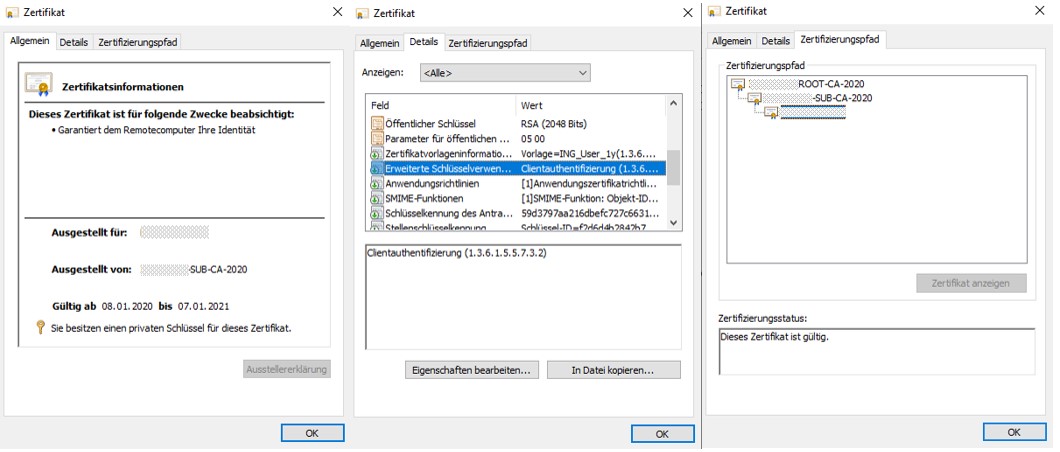Image resolution: width=1060 pixels, height=452 pixels.
Task: Click certificate icon of ROOT-CA-2020 node
Action: 738,84
